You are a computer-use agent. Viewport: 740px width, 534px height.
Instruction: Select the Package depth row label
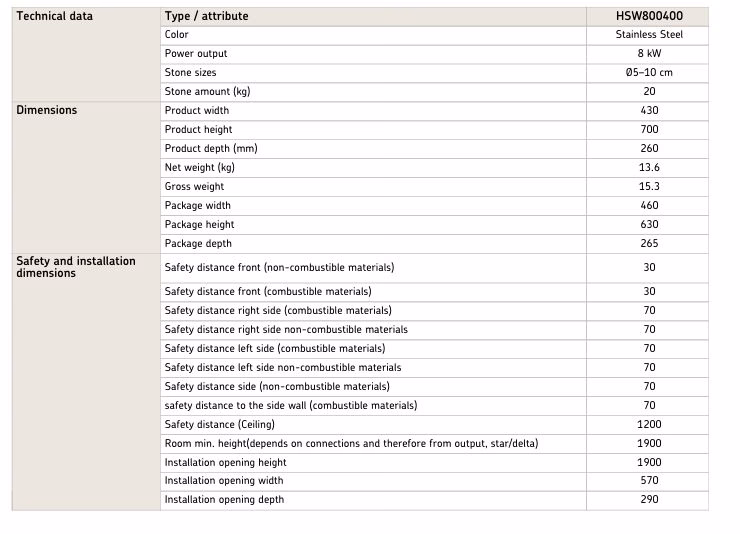click(x=198, y=244)
